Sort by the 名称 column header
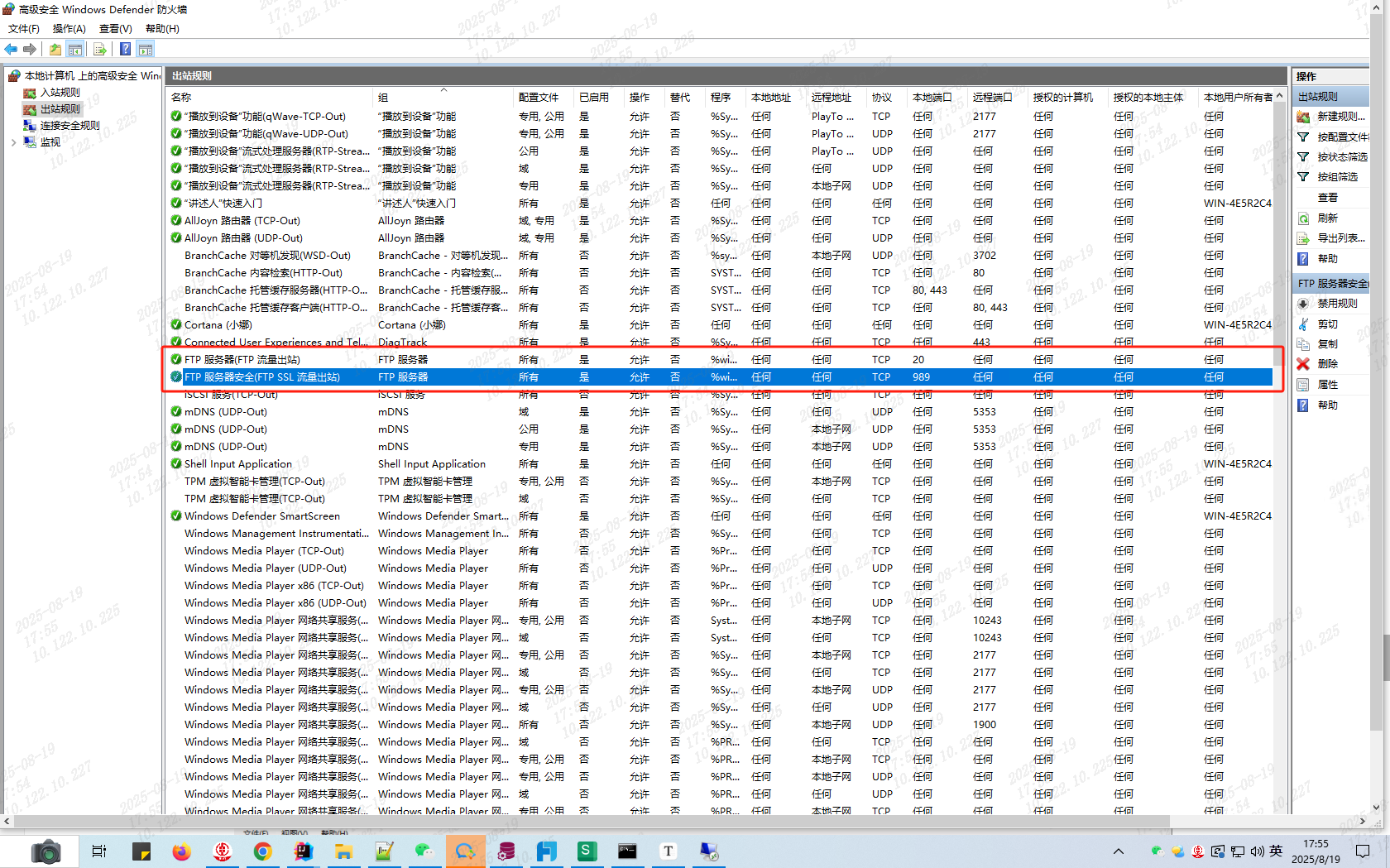This screenshot has height=868, width=1390. pyautogui.click(x=181, y=98)
